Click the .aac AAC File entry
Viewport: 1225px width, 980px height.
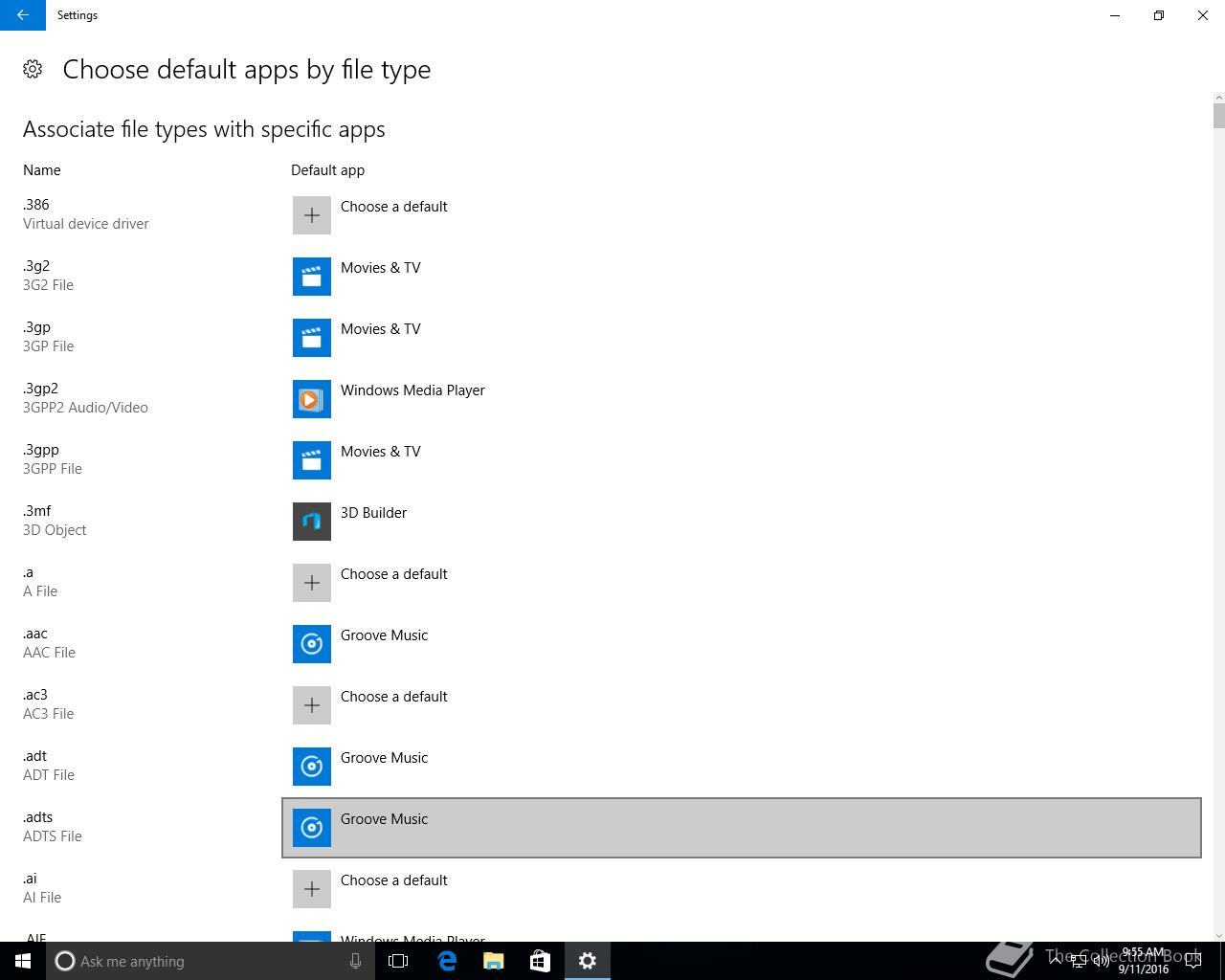point(49,643)
